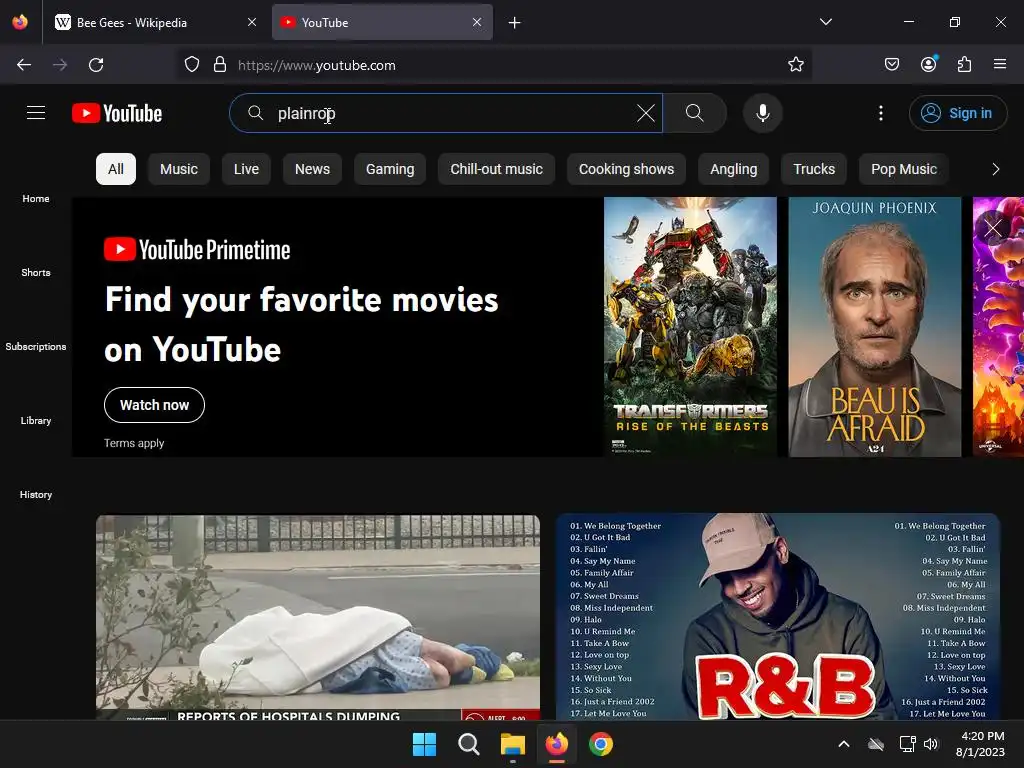Open Library in sidebar
Screen dimensions: 1024x768
pyautogui.click(x=36, y=421)
